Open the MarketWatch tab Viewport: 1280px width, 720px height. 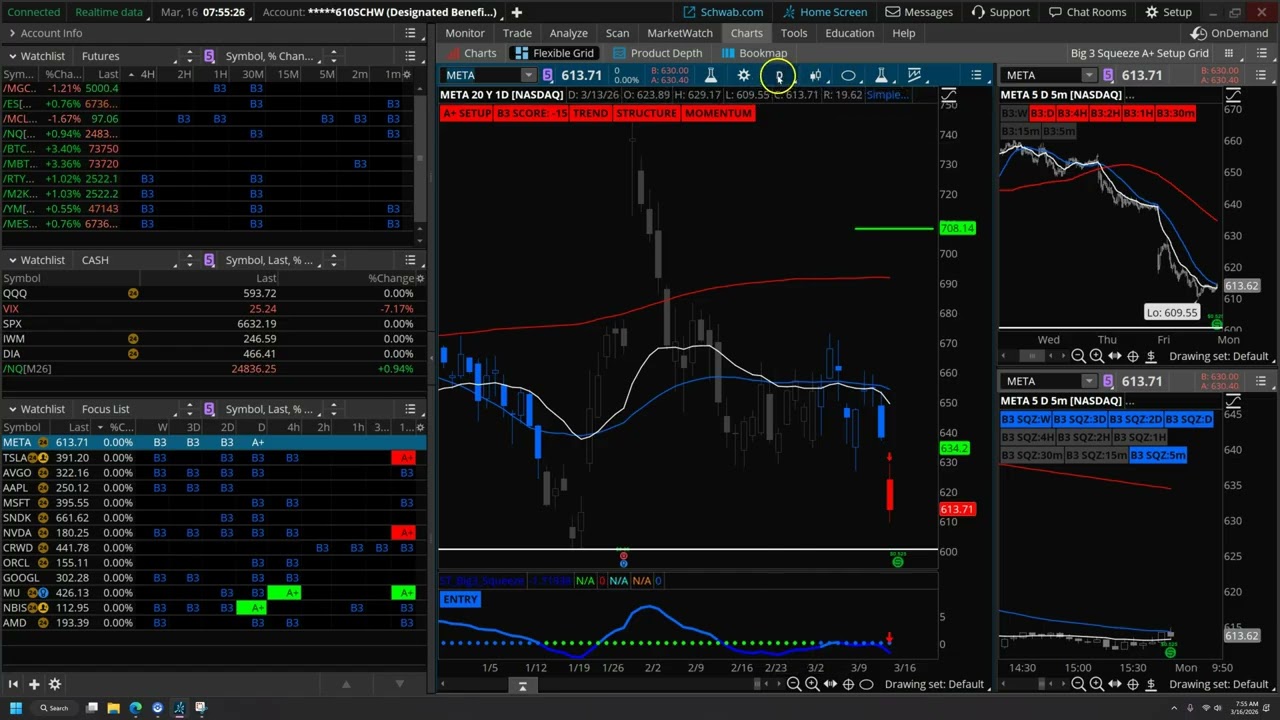pyautogui.click(x=680, y=33)
